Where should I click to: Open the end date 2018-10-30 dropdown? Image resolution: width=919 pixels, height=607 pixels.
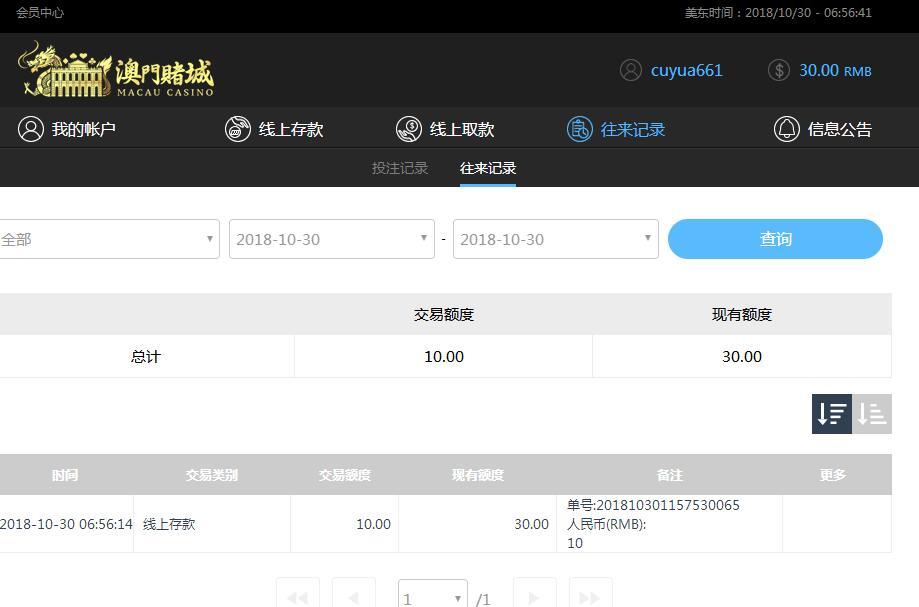[x=556, y=239]
